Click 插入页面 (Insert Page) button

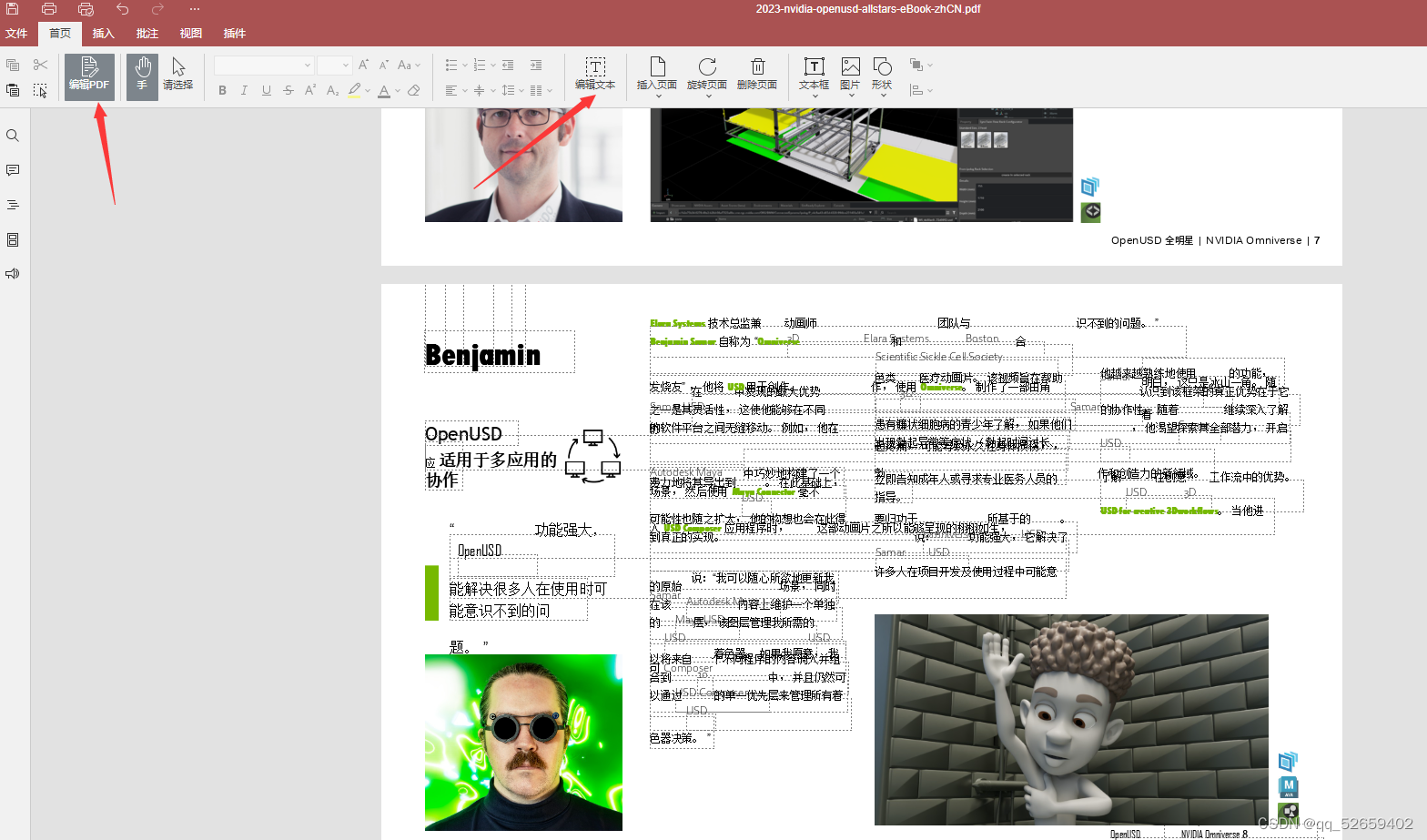click(x=657, y=76)
